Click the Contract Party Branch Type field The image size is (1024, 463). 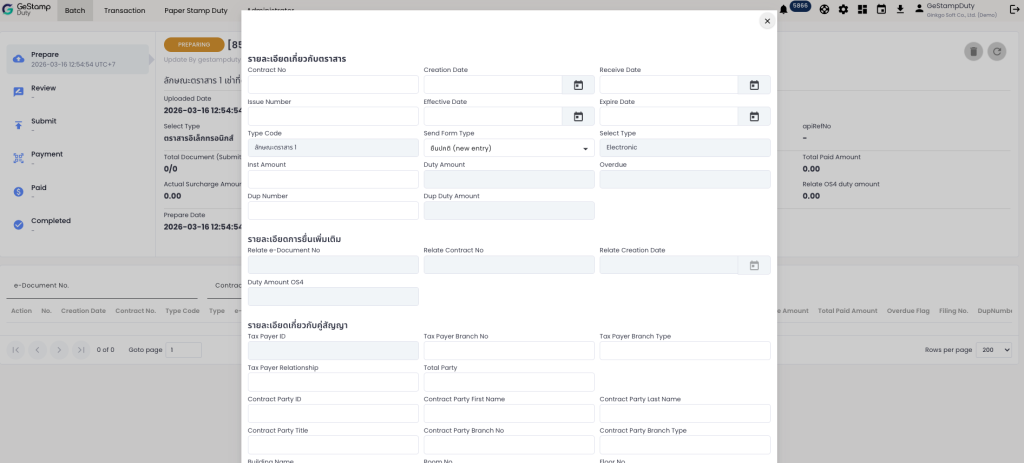coord(684,445)
